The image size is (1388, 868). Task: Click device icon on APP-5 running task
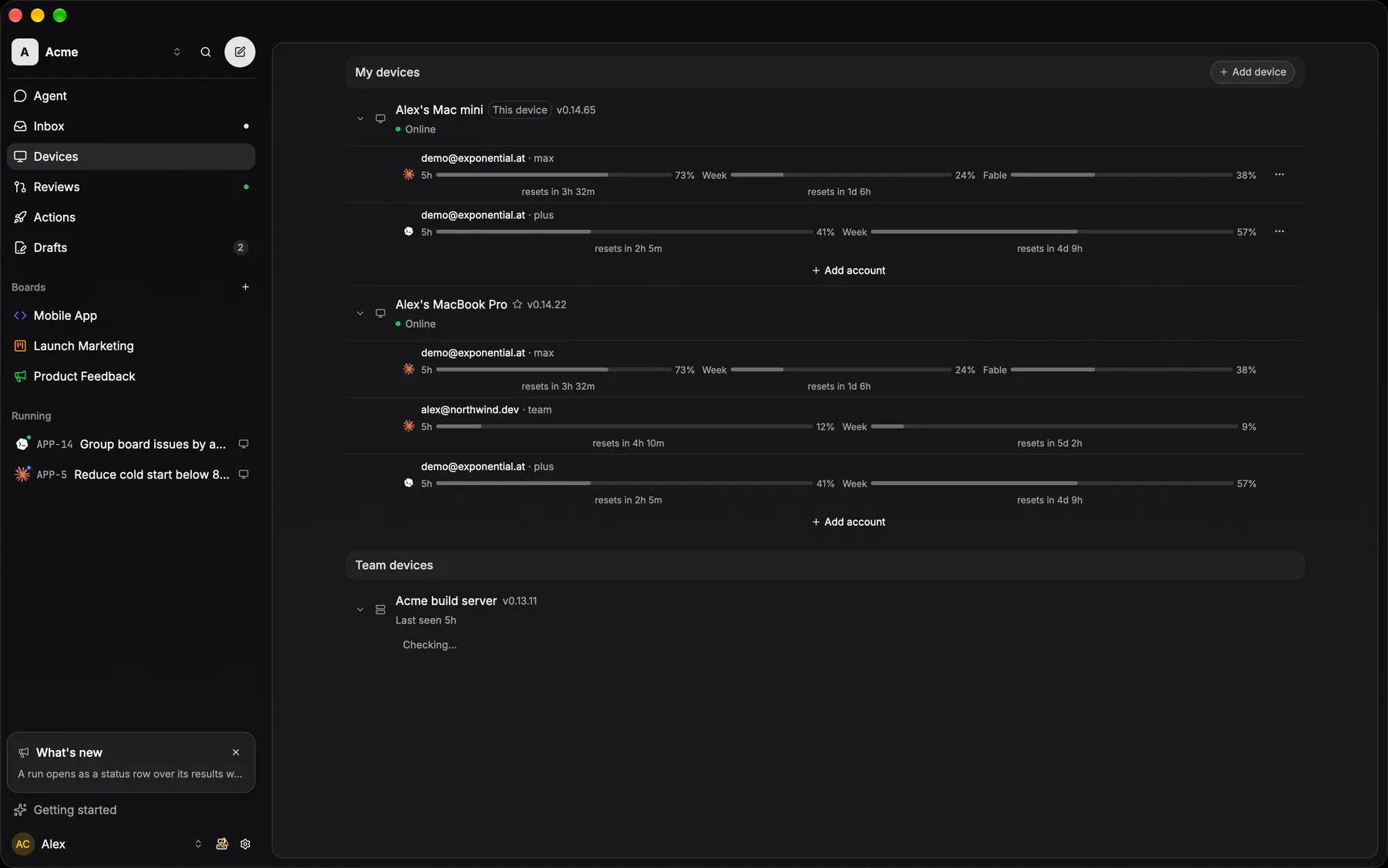[x=244, y=475]
